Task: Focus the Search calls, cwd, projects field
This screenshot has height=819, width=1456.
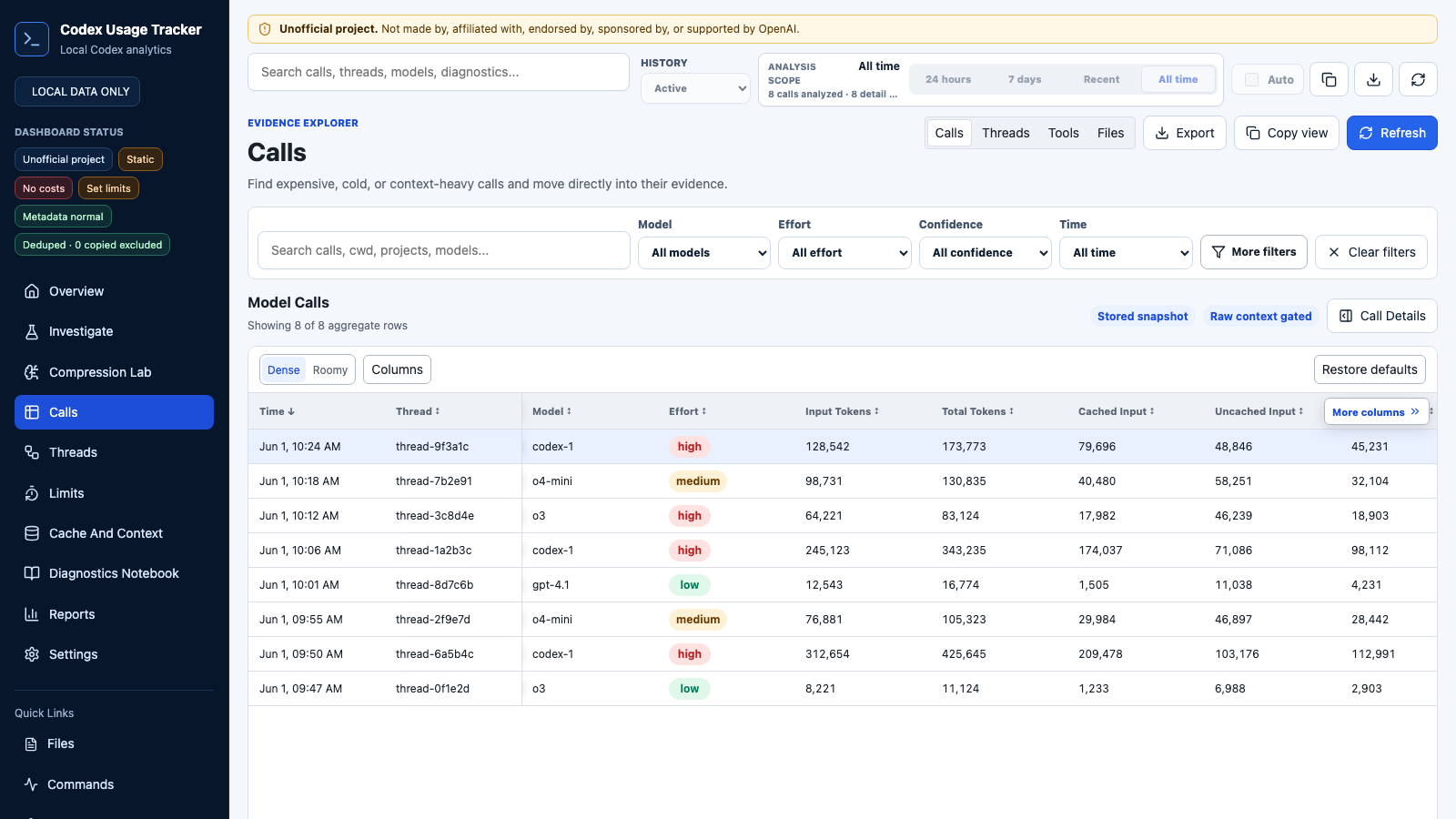Action: [444, 250]
